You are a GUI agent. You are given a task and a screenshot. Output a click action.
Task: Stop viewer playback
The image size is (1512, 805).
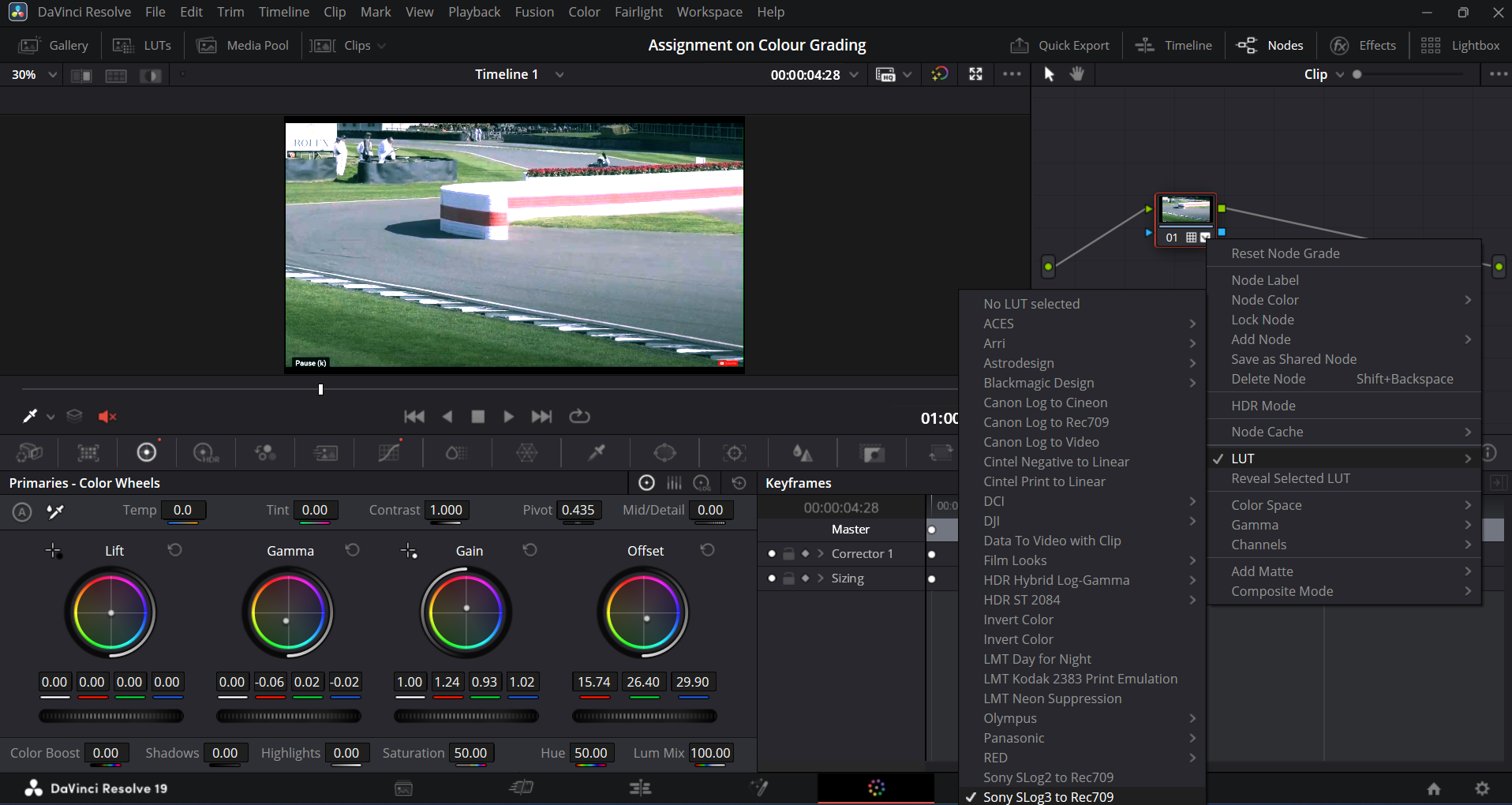(477, 416)
